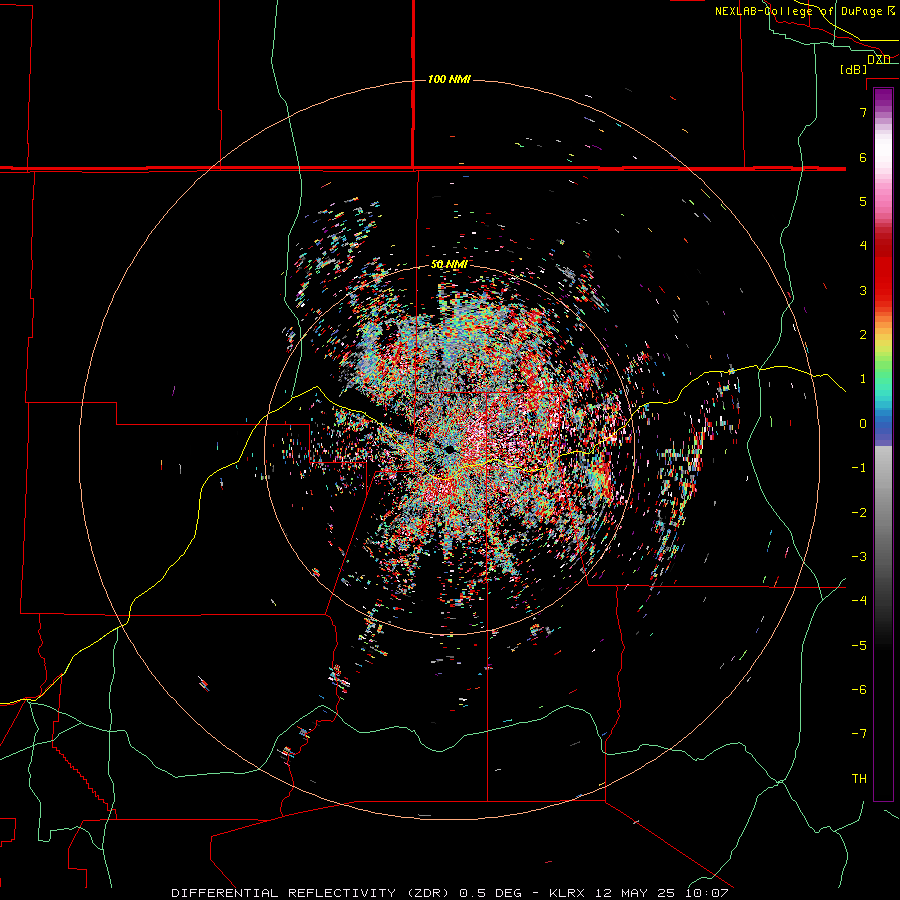The width and height of the screenshot is (900, 900).
Task: Click the purple top of the color scale
Action: tap(883, 98)
